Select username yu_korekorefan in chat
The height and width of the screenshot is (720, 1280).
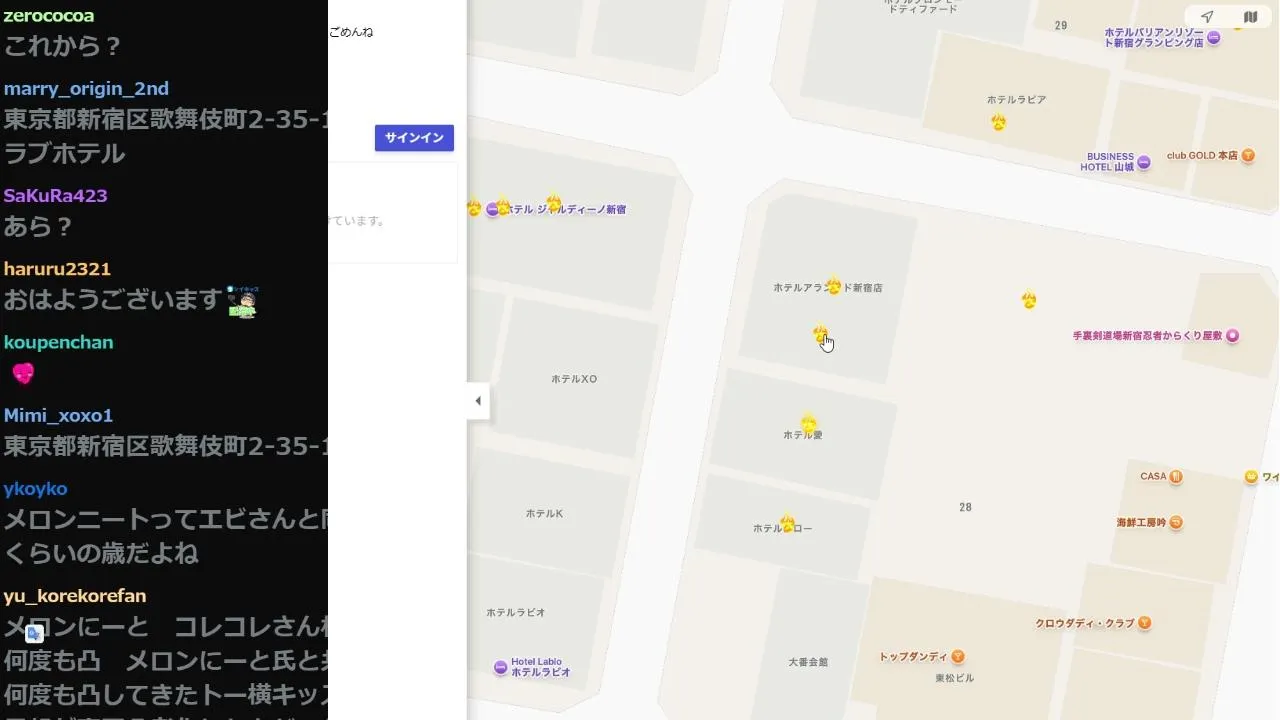75,596
